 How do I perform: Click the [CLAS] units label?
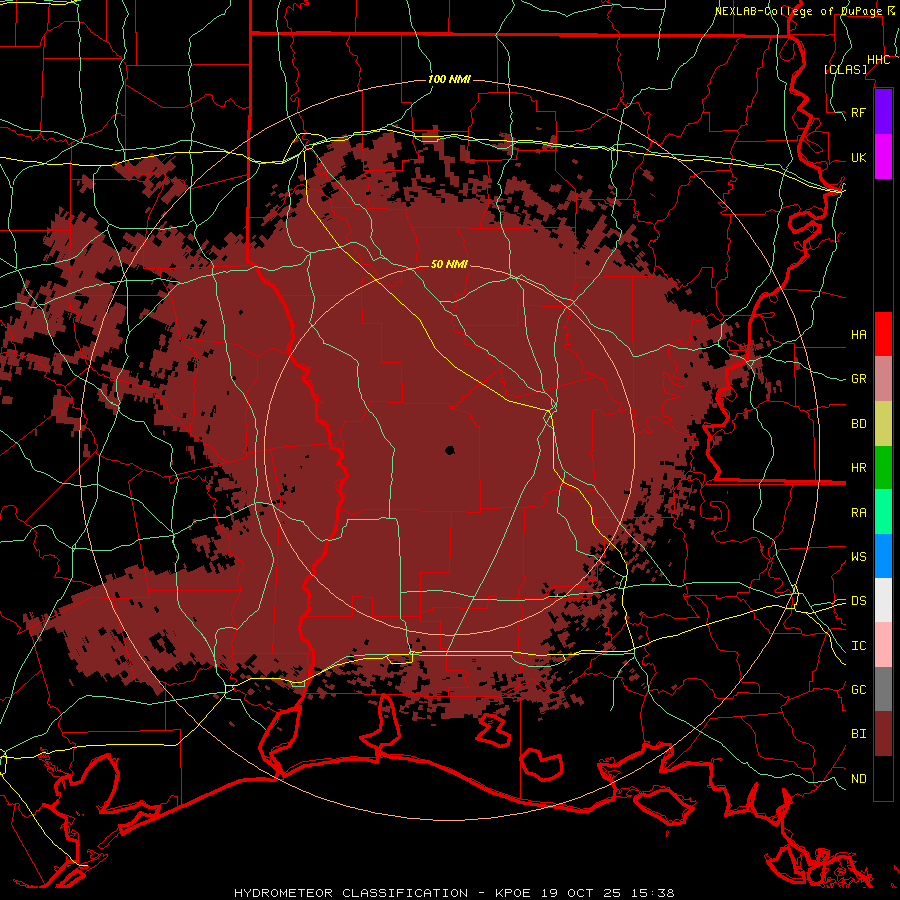[845, 69]
